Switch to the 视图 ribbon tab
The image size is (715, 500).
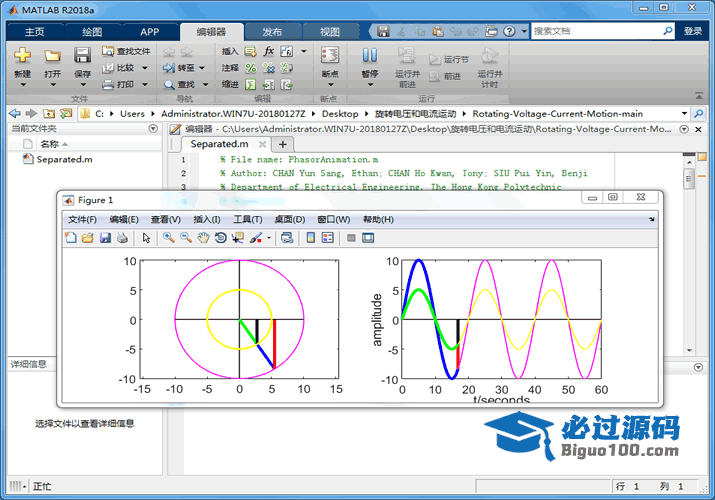[330, 31]
